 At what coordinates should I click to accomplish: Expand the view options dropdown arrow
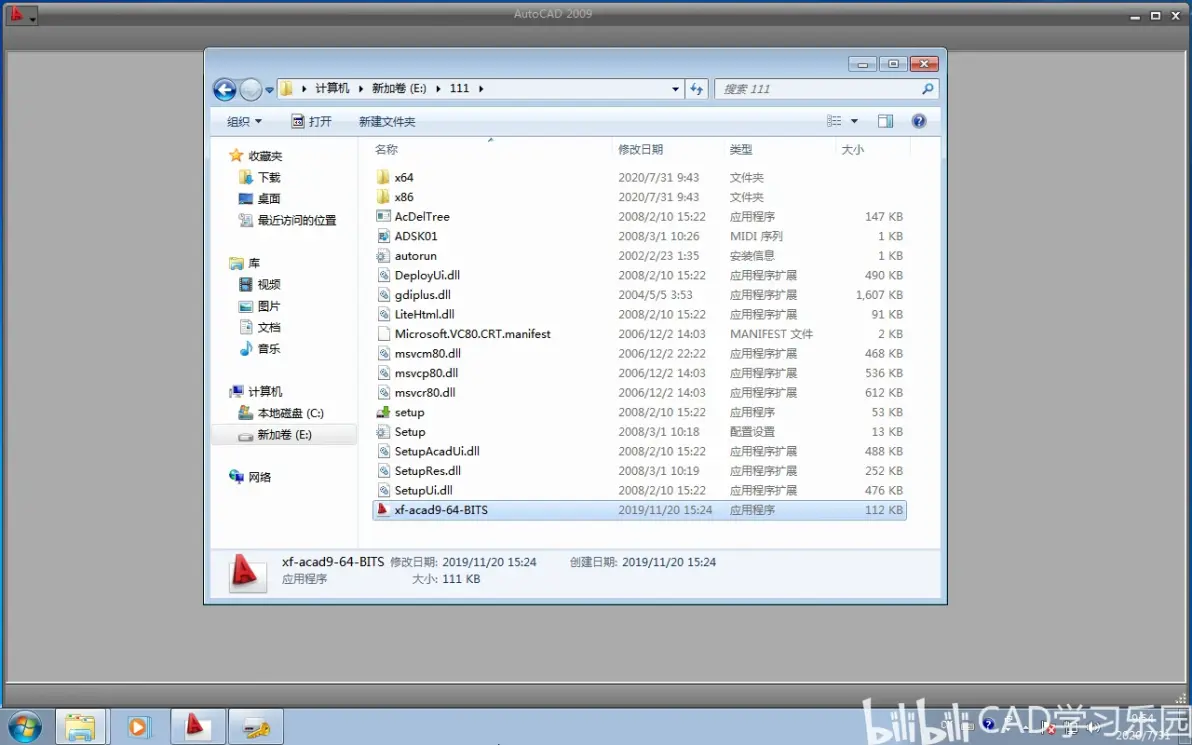click(854, 121)
